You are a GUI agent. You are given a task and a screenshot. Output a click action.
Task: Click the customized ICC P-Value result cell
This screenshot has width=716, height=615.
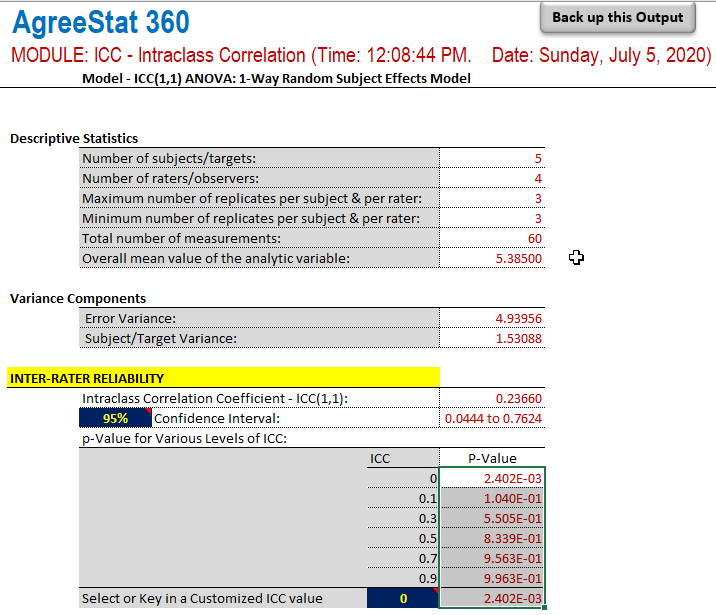(492, 598)
